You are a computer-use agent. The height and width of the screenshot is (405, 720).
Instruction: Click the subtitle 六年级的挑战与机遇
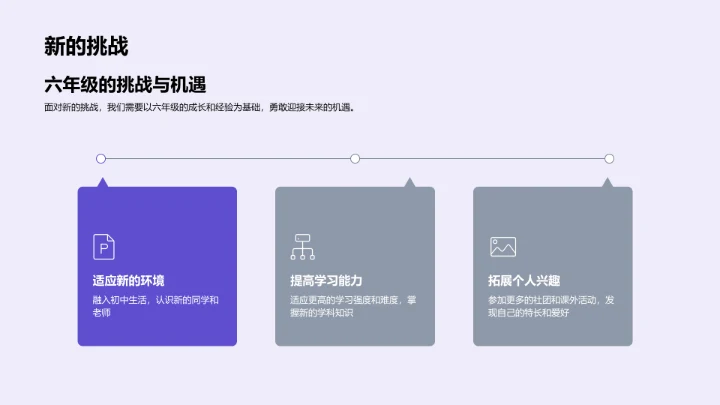tap(125, 85)
